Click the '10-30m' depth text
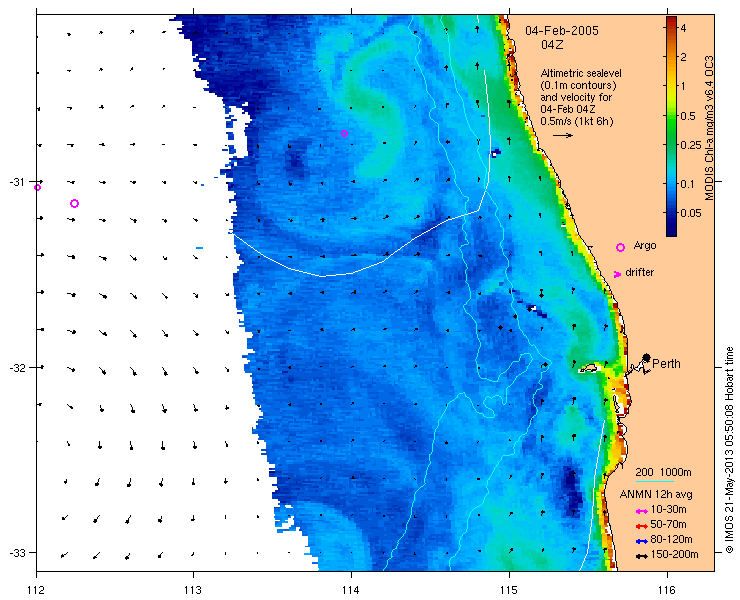Image resolution: width=740 pixels, height=600 pixels. pyautogui.click(x=668, y=510)
